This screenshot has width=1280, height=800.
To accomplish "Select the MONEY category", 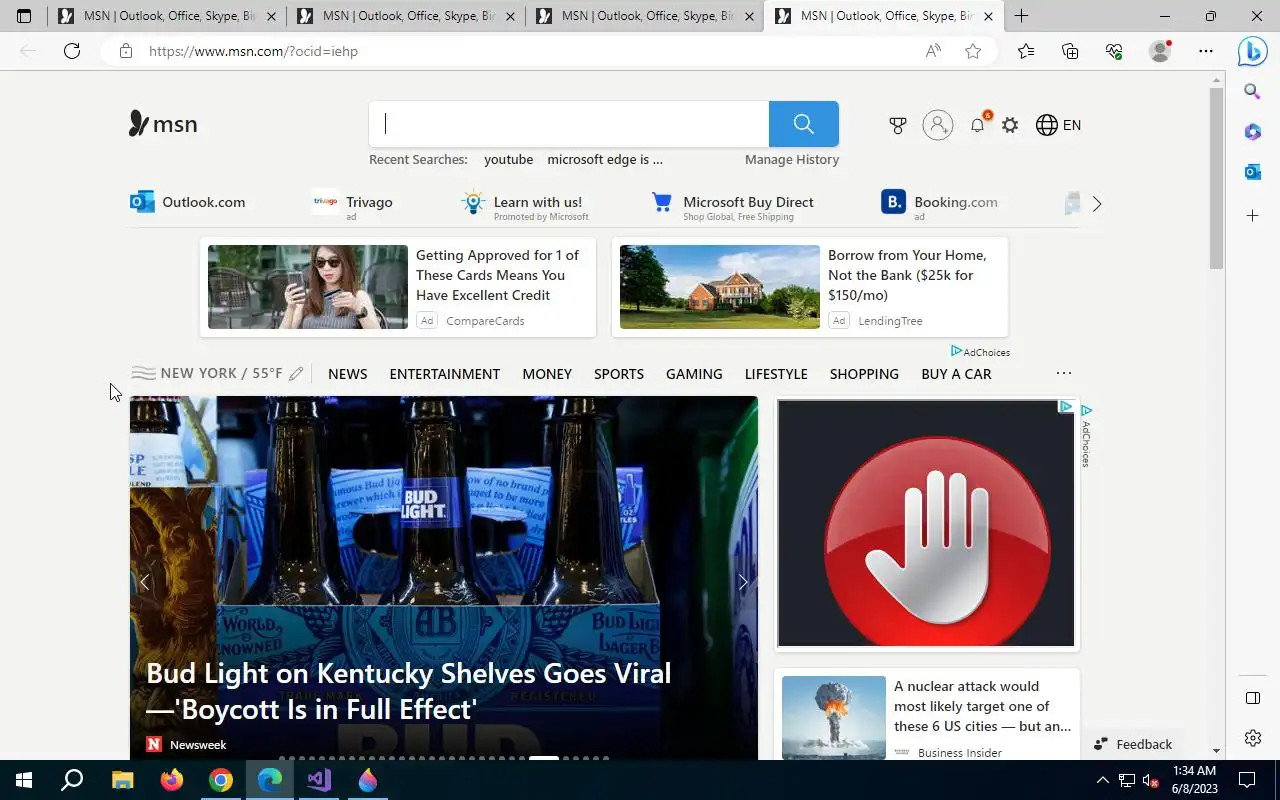I will click(547, 374).
